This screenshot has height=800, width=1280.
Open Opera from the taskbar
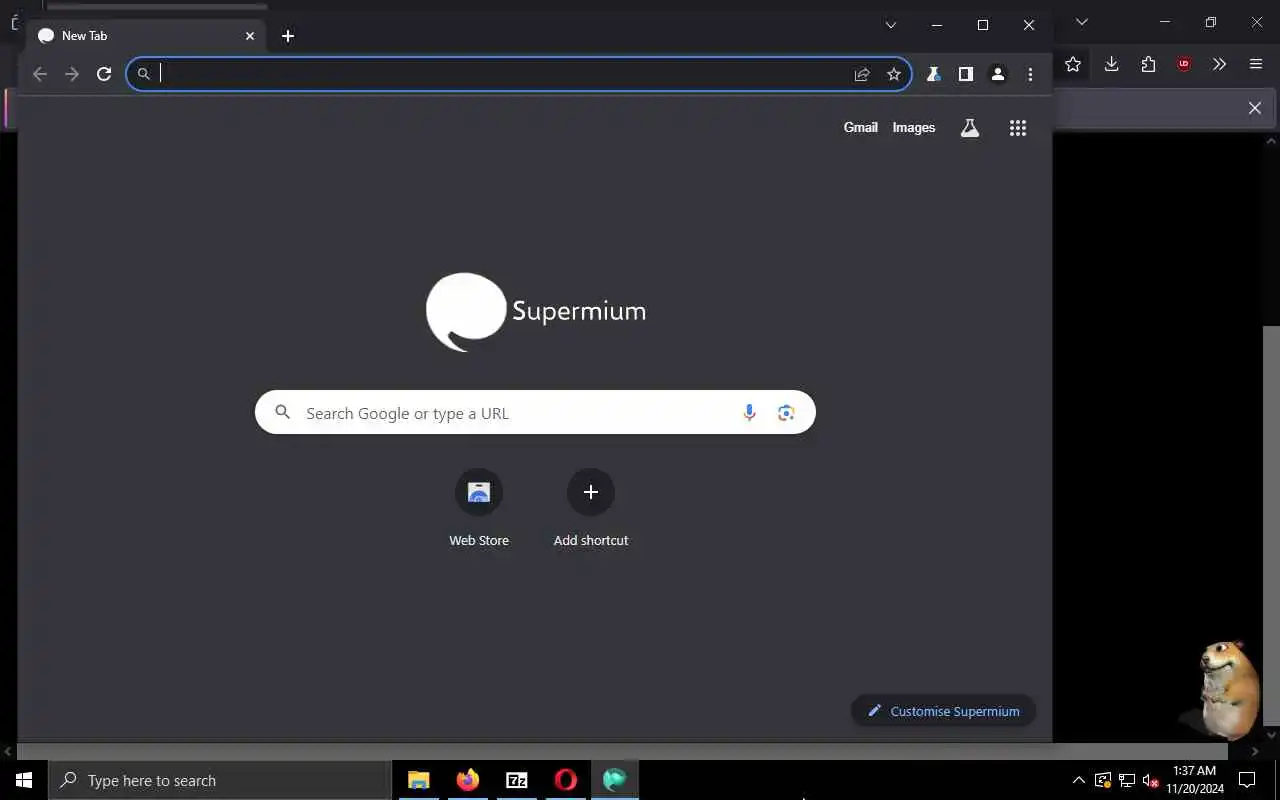coord(566,780)
